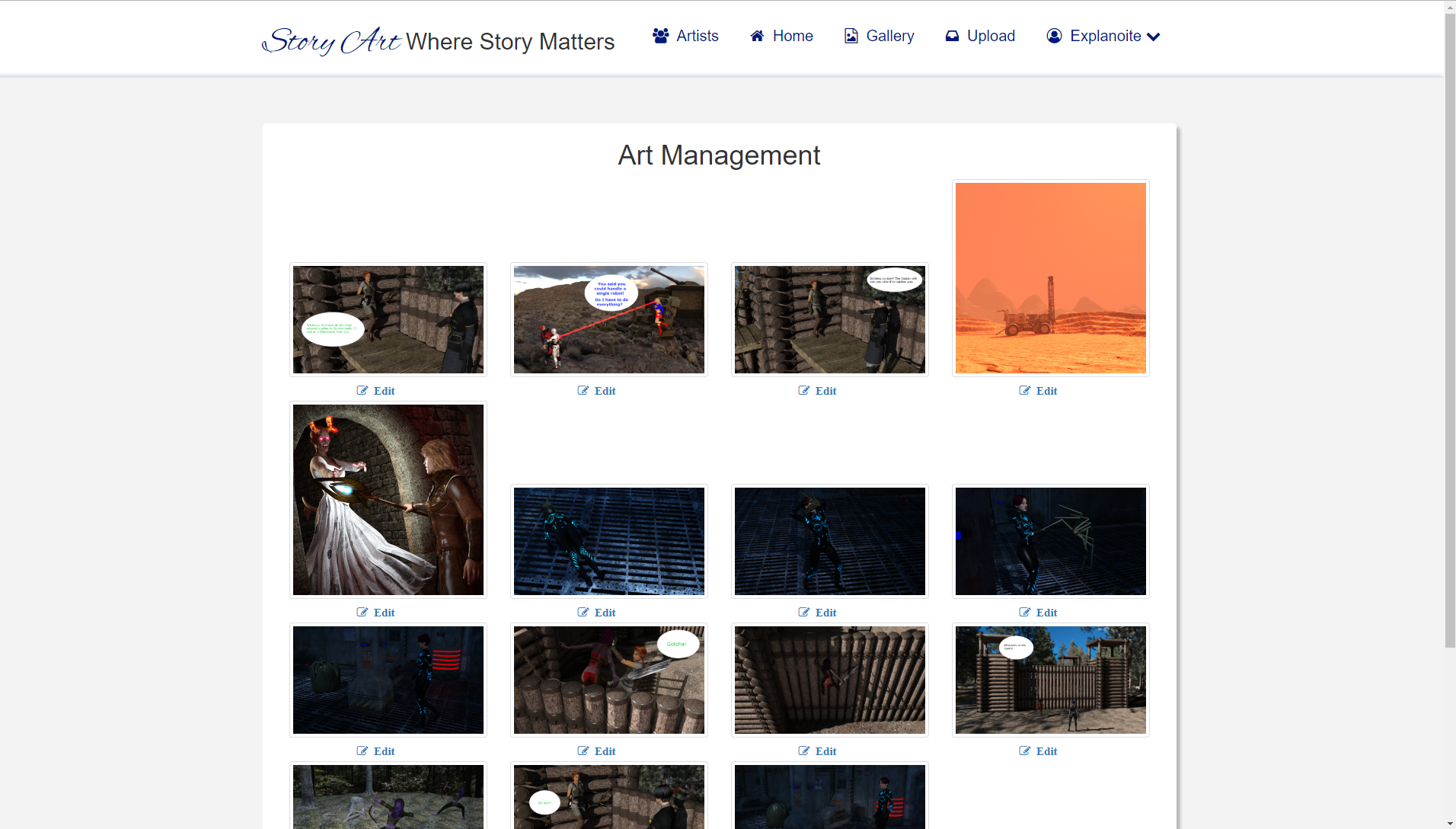1456x829 pixels.
Task: Select the horned demon woman thumbnail
Action: coord(388,500)
